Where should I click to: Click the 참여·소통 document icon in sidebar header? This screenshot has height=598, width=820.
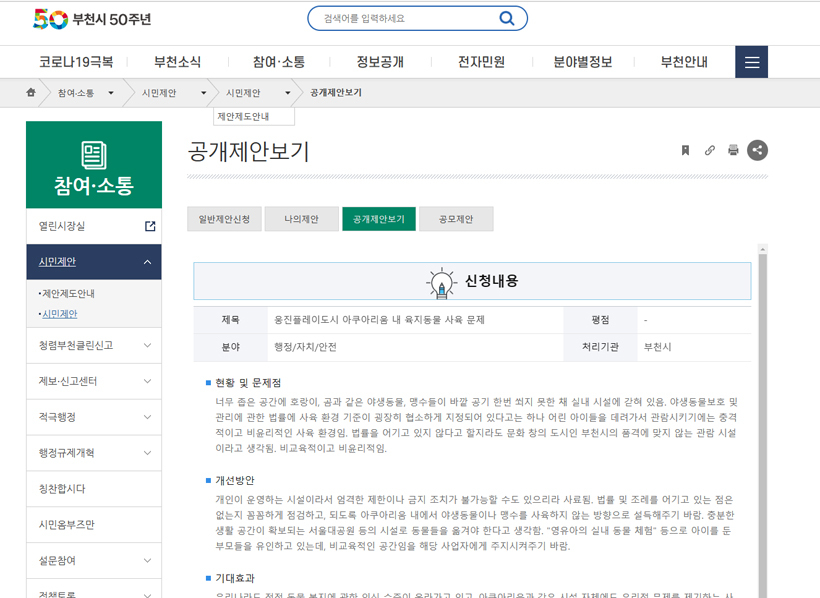tap(94, 155)
